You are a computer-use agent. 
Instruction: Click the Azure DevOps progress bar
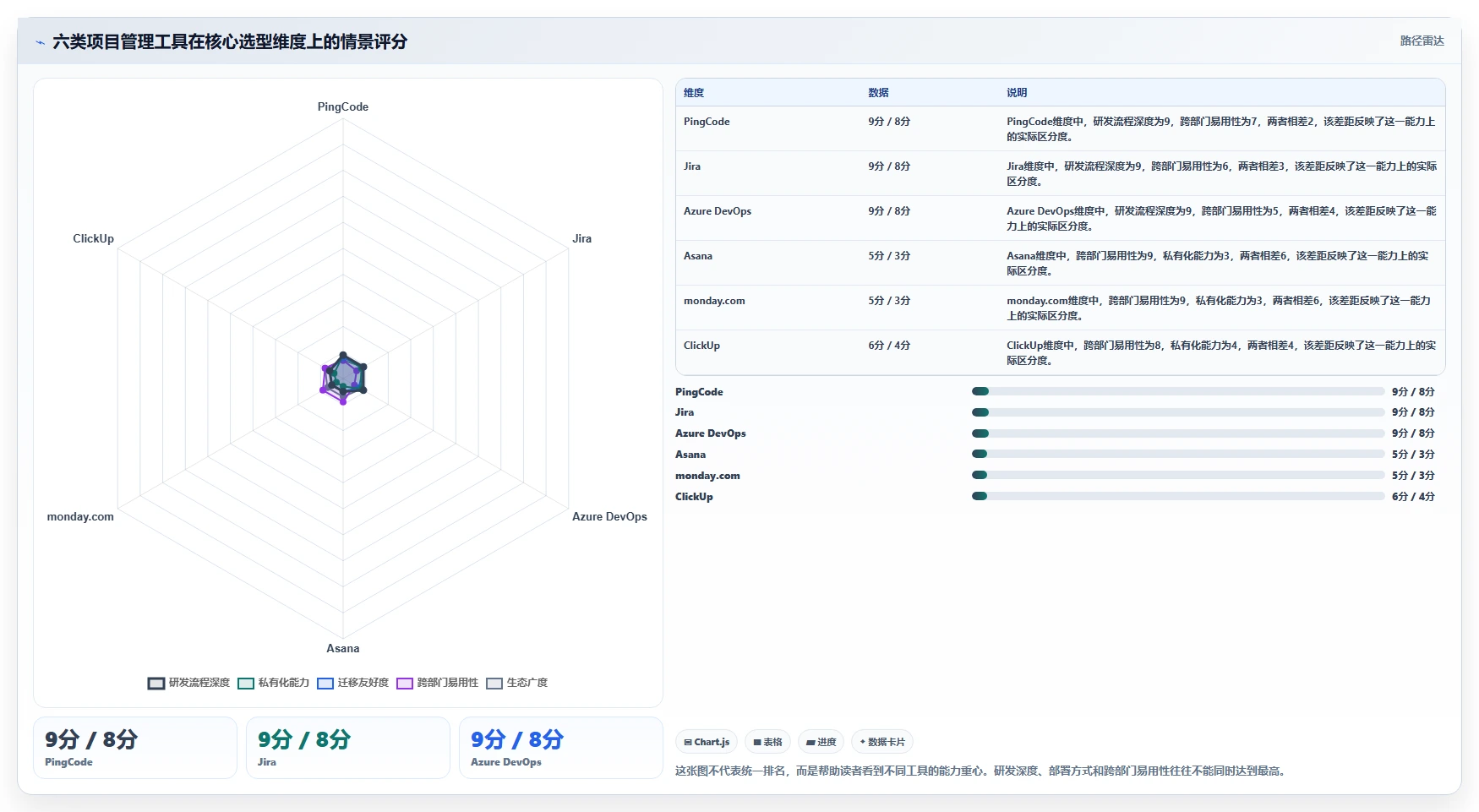pyautogui.click(x=1178, y=433)
